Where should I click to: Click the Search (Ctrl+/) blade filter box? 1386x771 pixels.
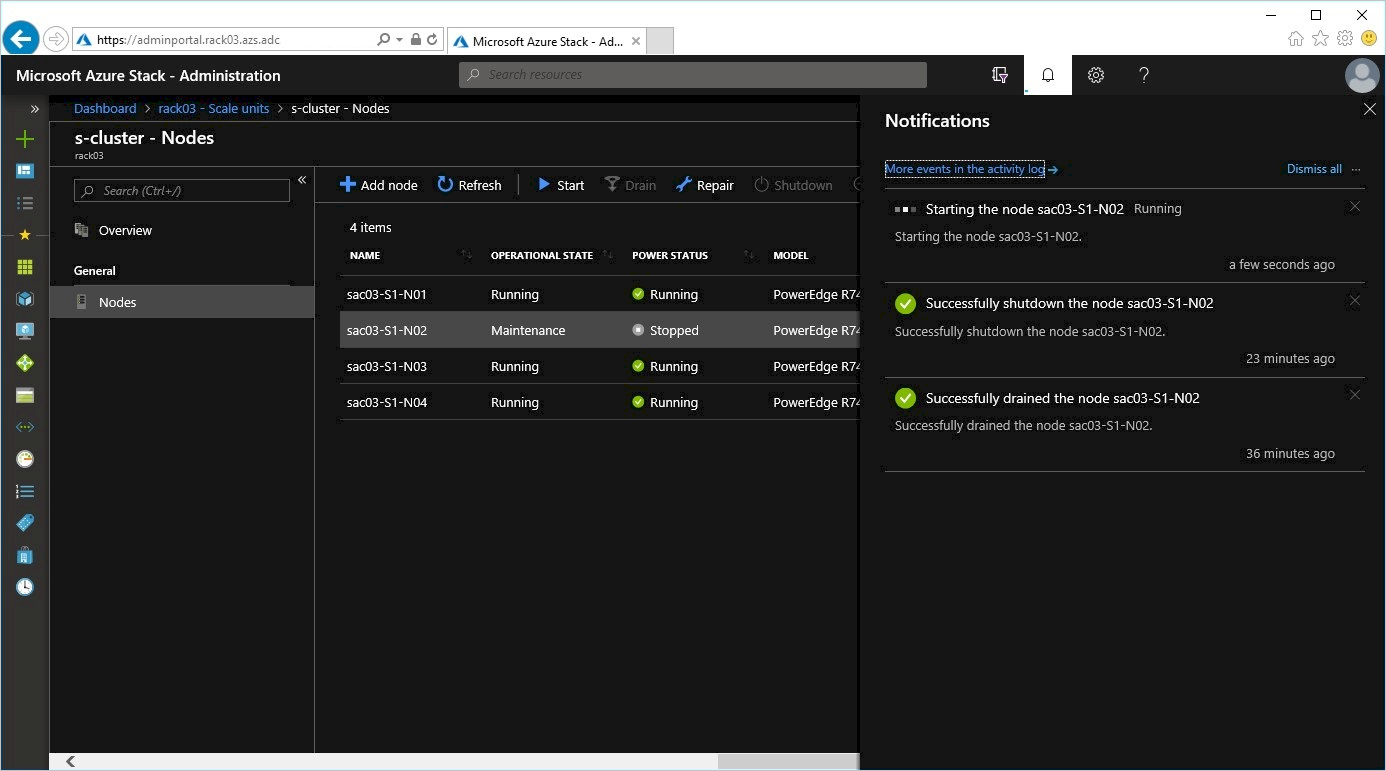coord(182,190)
